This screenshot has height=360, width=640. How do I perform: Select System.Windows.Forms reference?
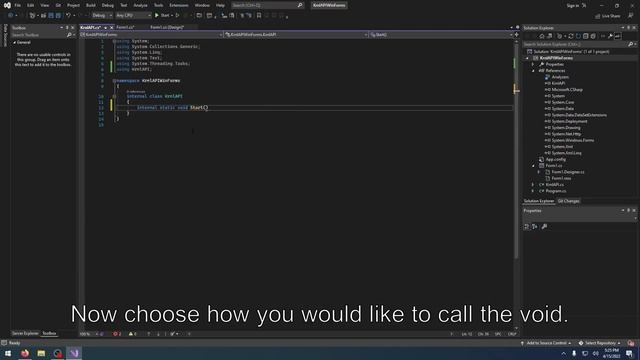(x=572, y=140)
